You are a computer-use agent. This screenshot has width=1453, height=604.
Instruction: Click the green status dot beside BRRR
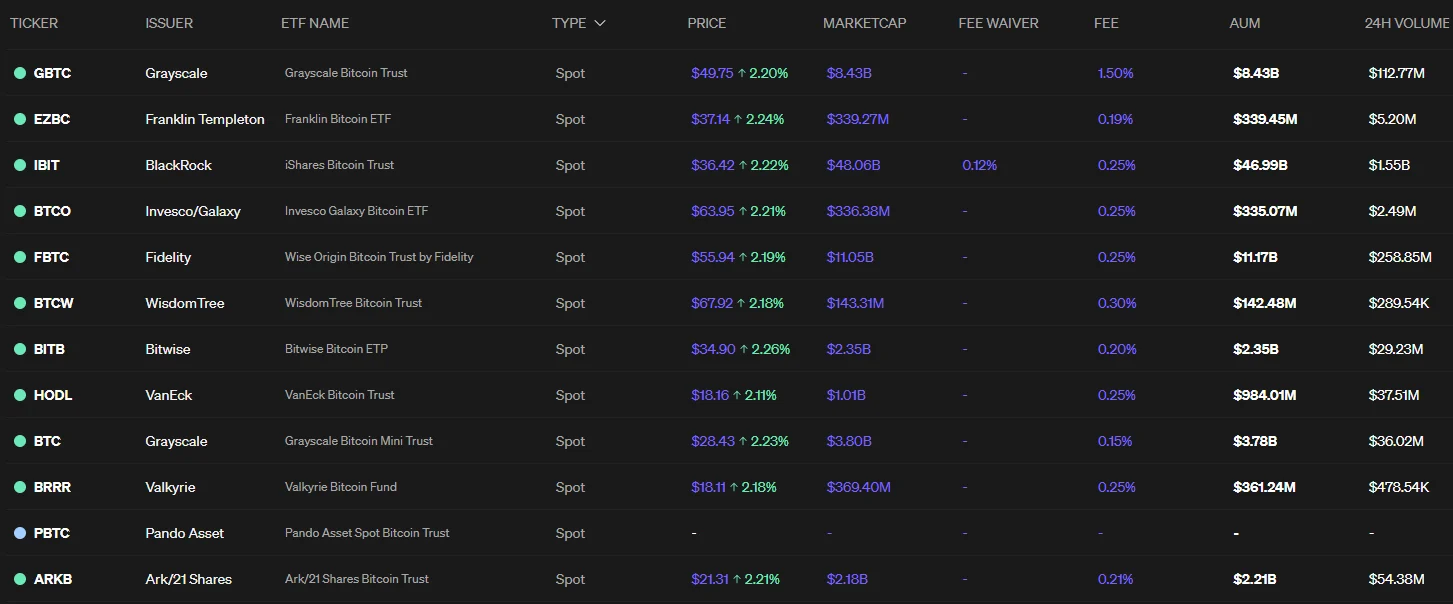(19, 487)
